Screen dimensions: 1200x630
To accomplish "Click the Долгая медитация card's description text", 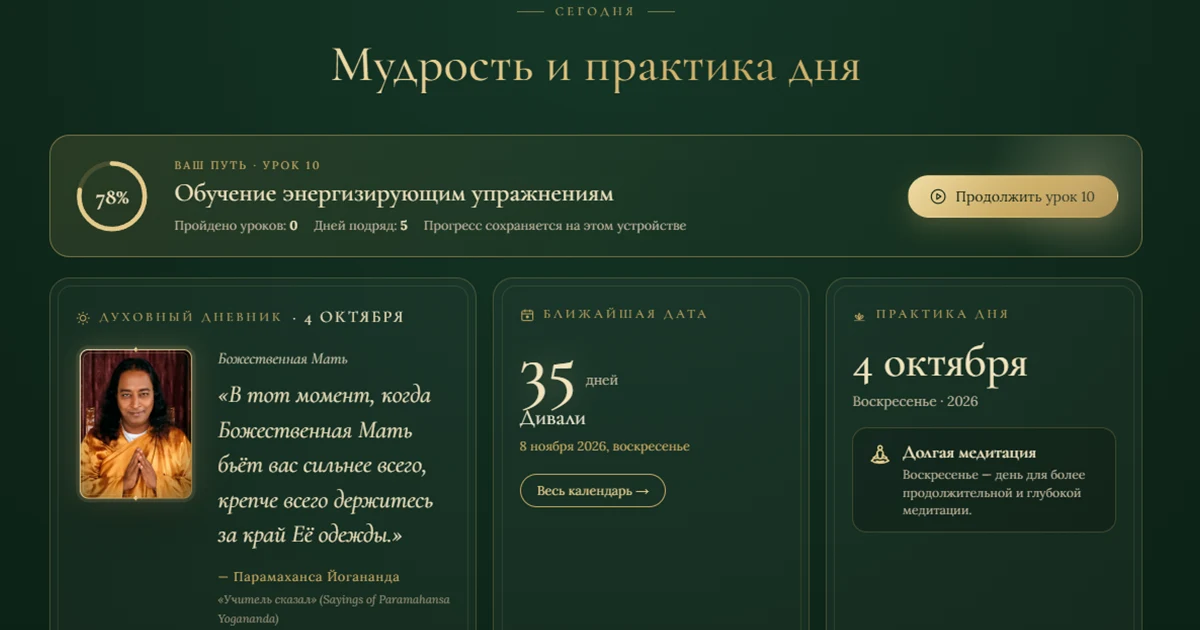I will click(994, 493).
